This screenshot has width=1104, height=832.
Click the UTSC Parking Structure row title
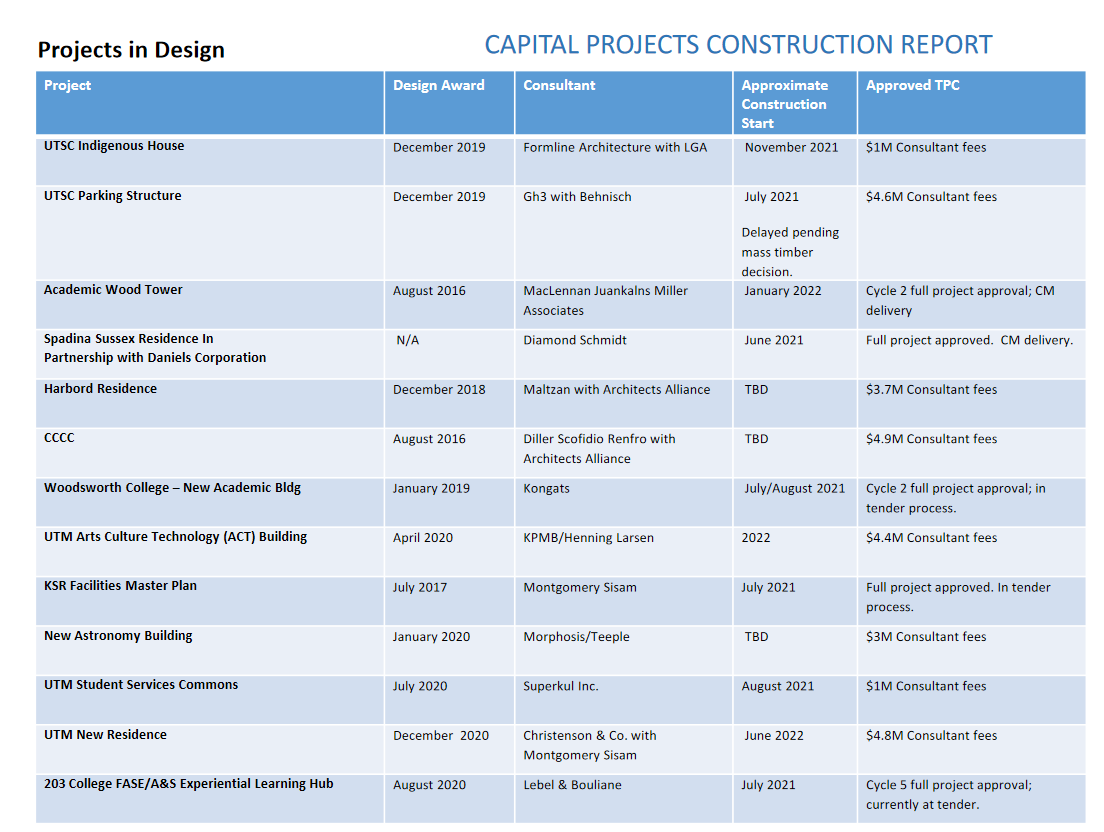click(113, 196)
